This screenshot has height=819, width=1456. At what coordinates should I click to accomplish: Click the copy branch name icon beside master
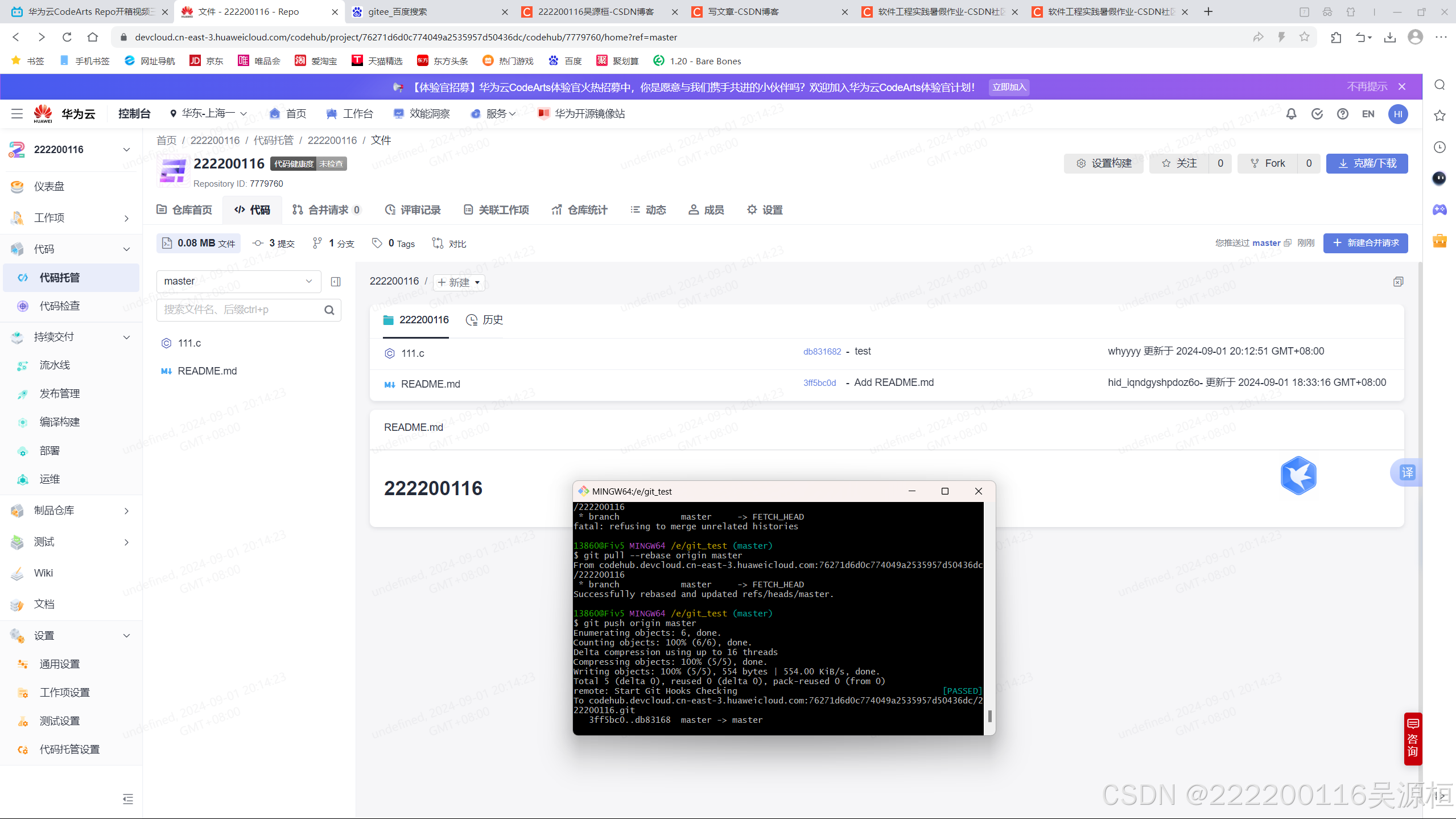pos(1288,243)
